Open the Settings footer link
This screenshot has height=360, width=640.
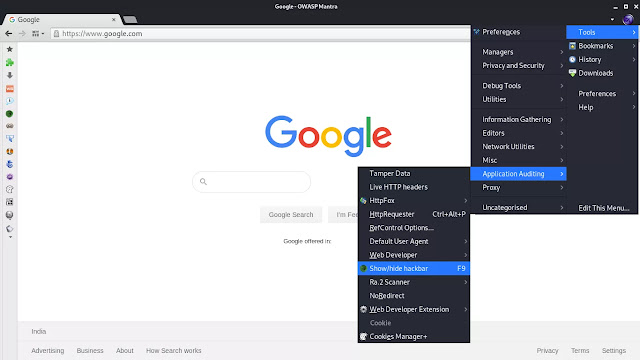click(x=613, y=351)
